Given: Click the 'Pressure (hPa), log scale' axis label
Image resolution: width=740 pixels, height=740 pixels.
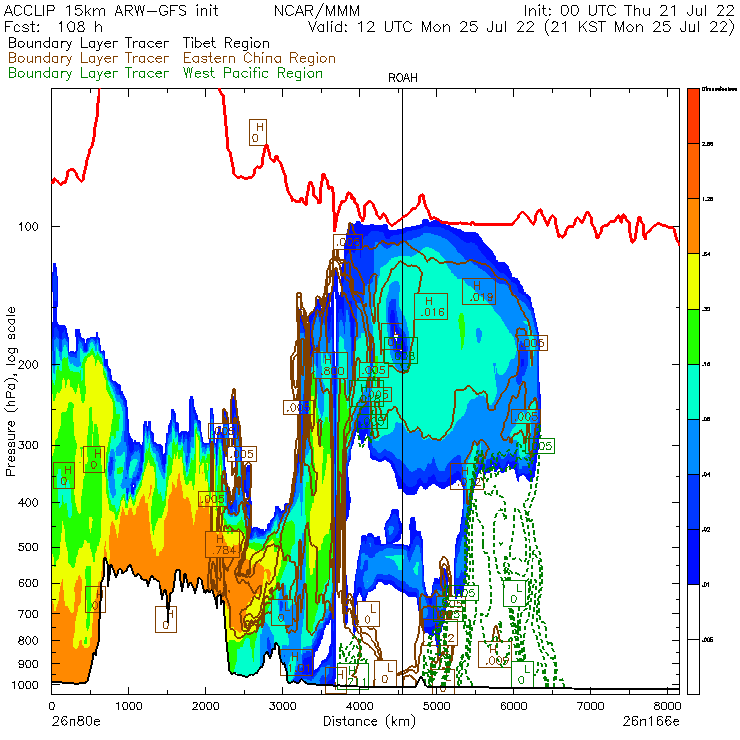Looking at the screenshot, I should tap(11, 391).
